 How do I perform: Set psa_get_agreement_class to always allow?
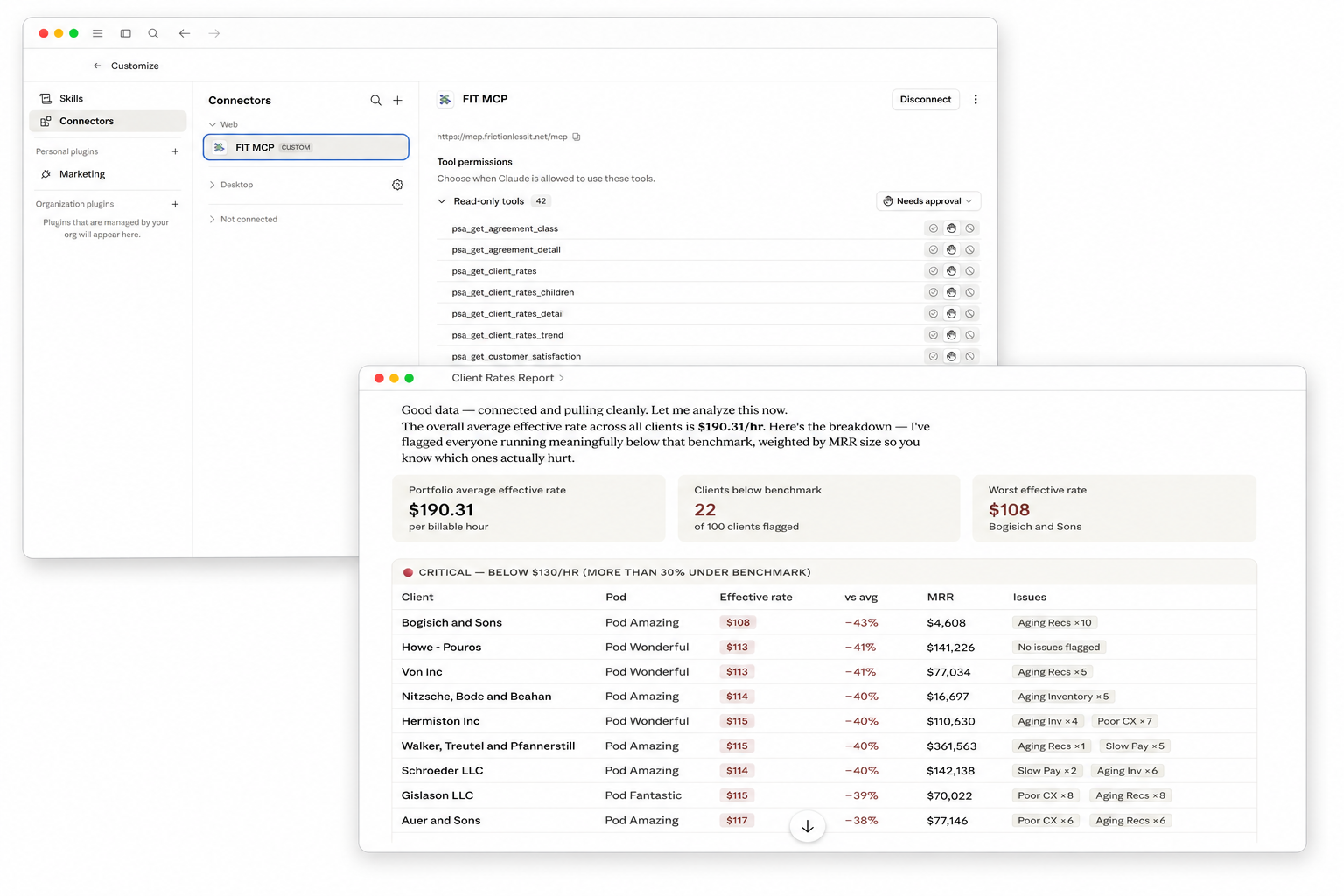tap(934, 228)
